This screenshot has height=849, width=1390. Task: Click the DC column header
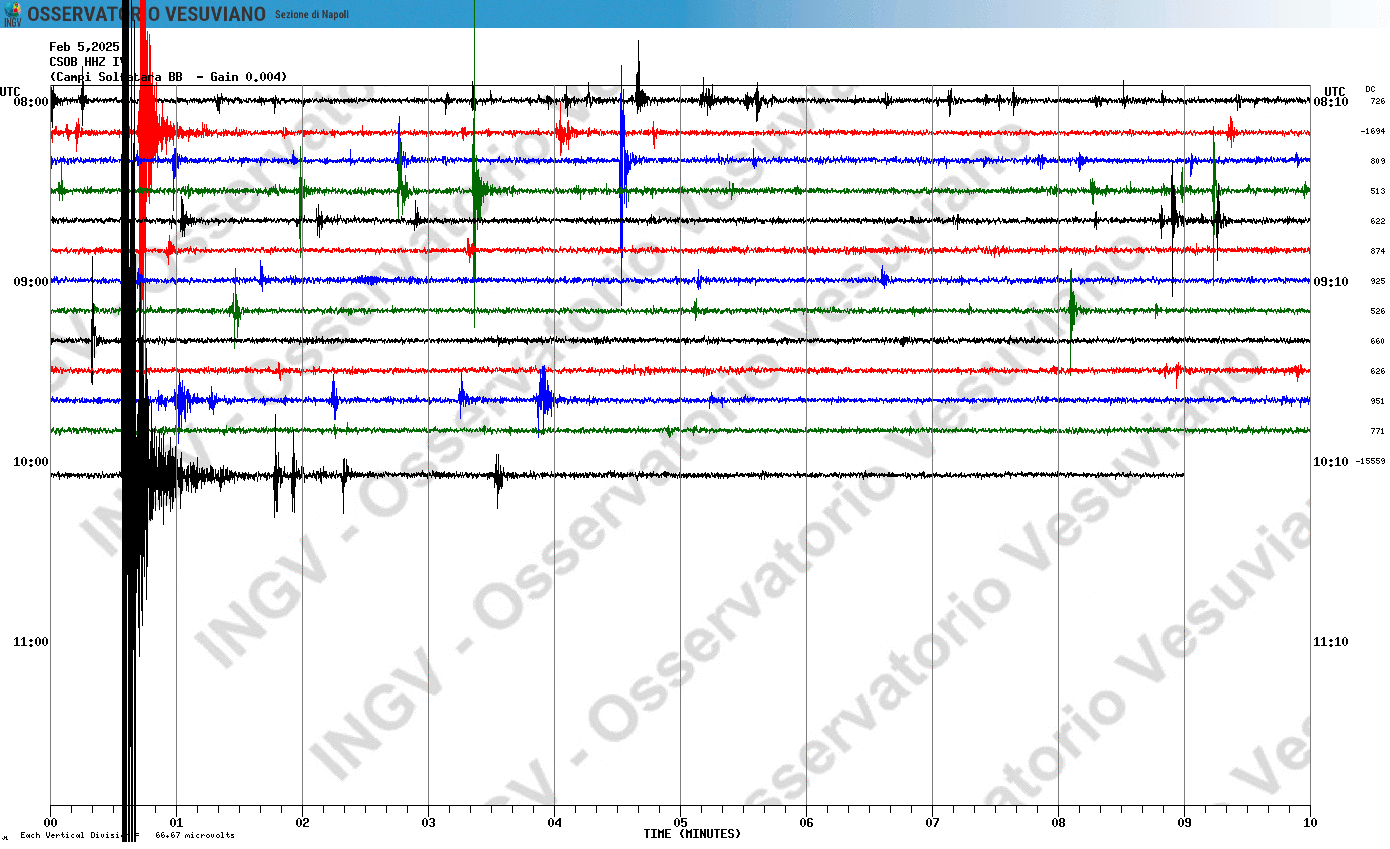pos(1370,89)
